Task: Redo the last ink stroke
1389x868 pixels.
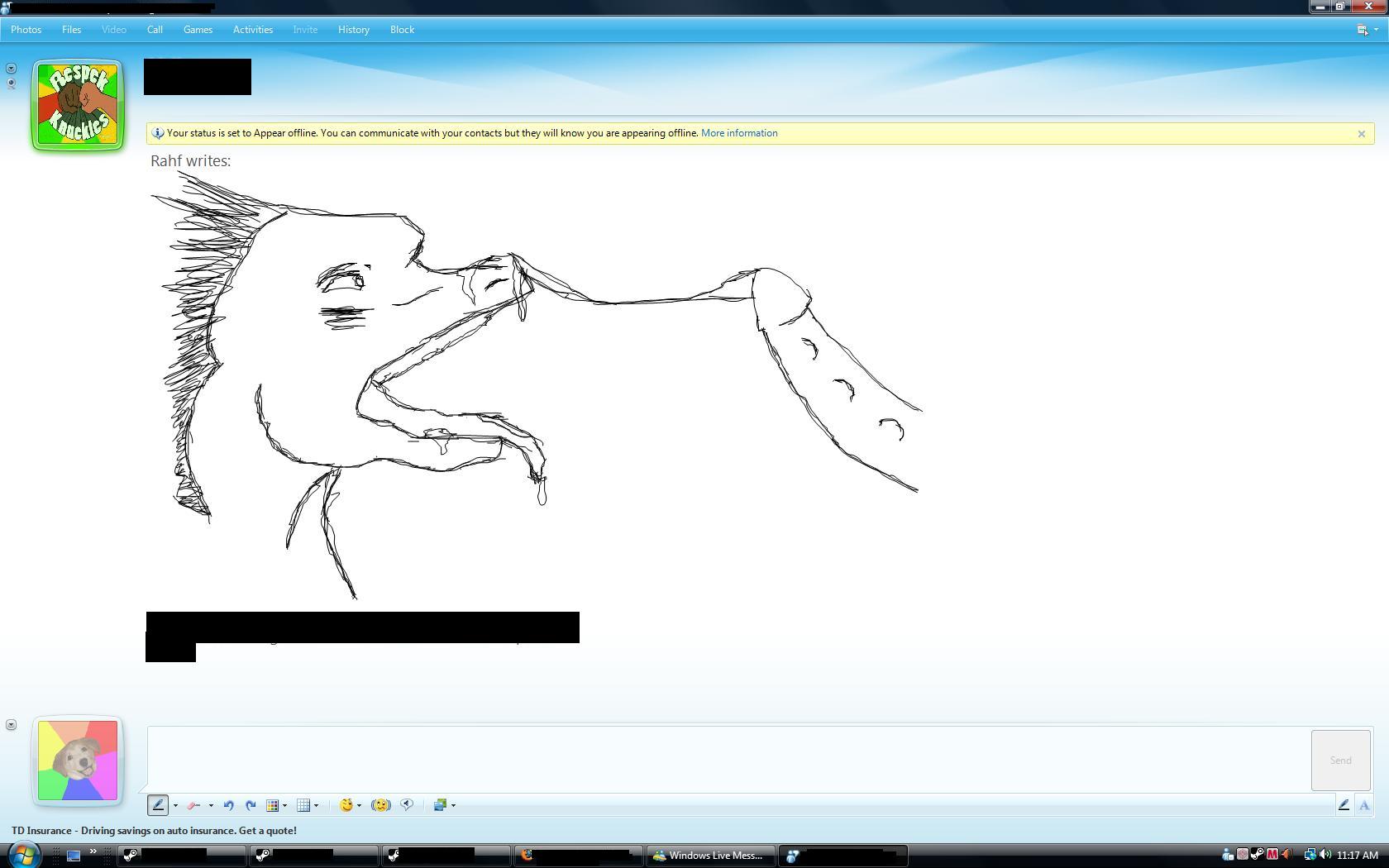Action: pos(251,805)
